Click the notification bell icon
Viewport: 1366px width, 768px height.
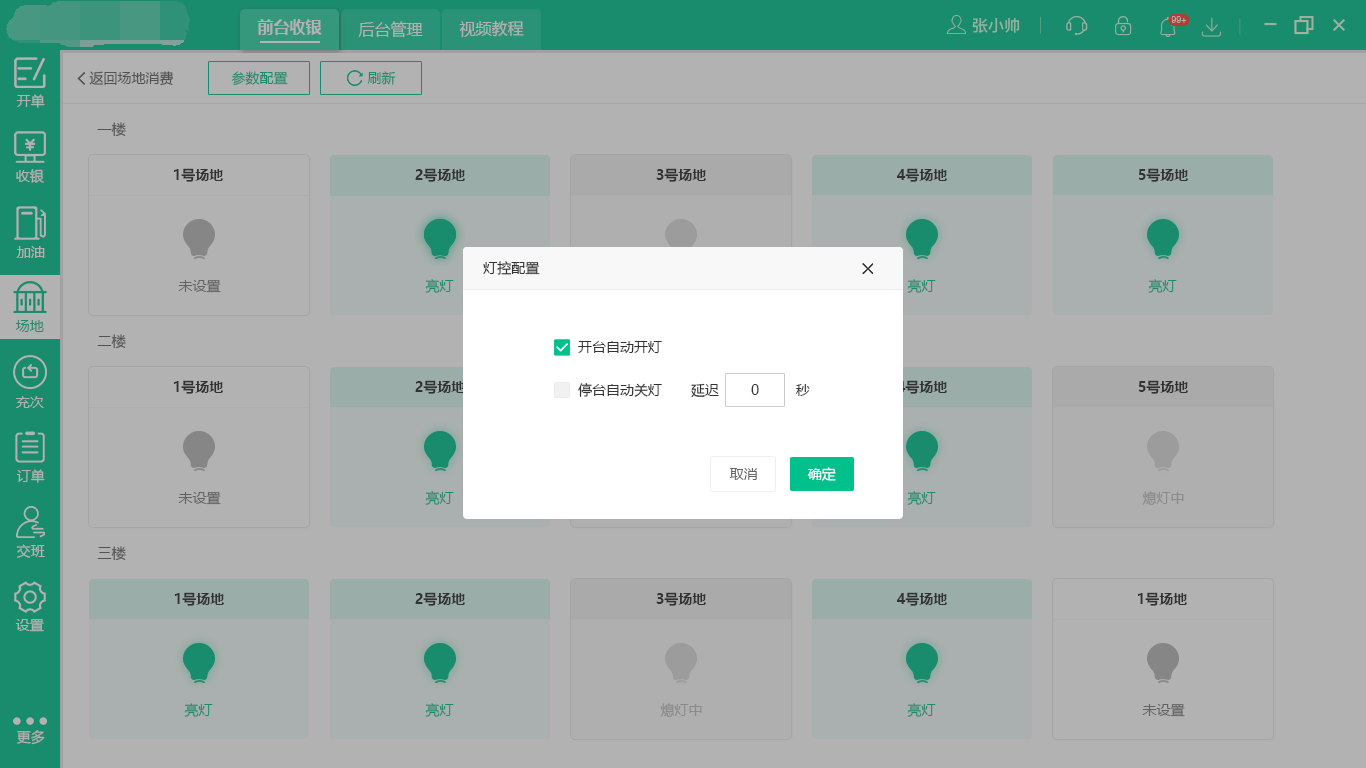coord(1167,26)
